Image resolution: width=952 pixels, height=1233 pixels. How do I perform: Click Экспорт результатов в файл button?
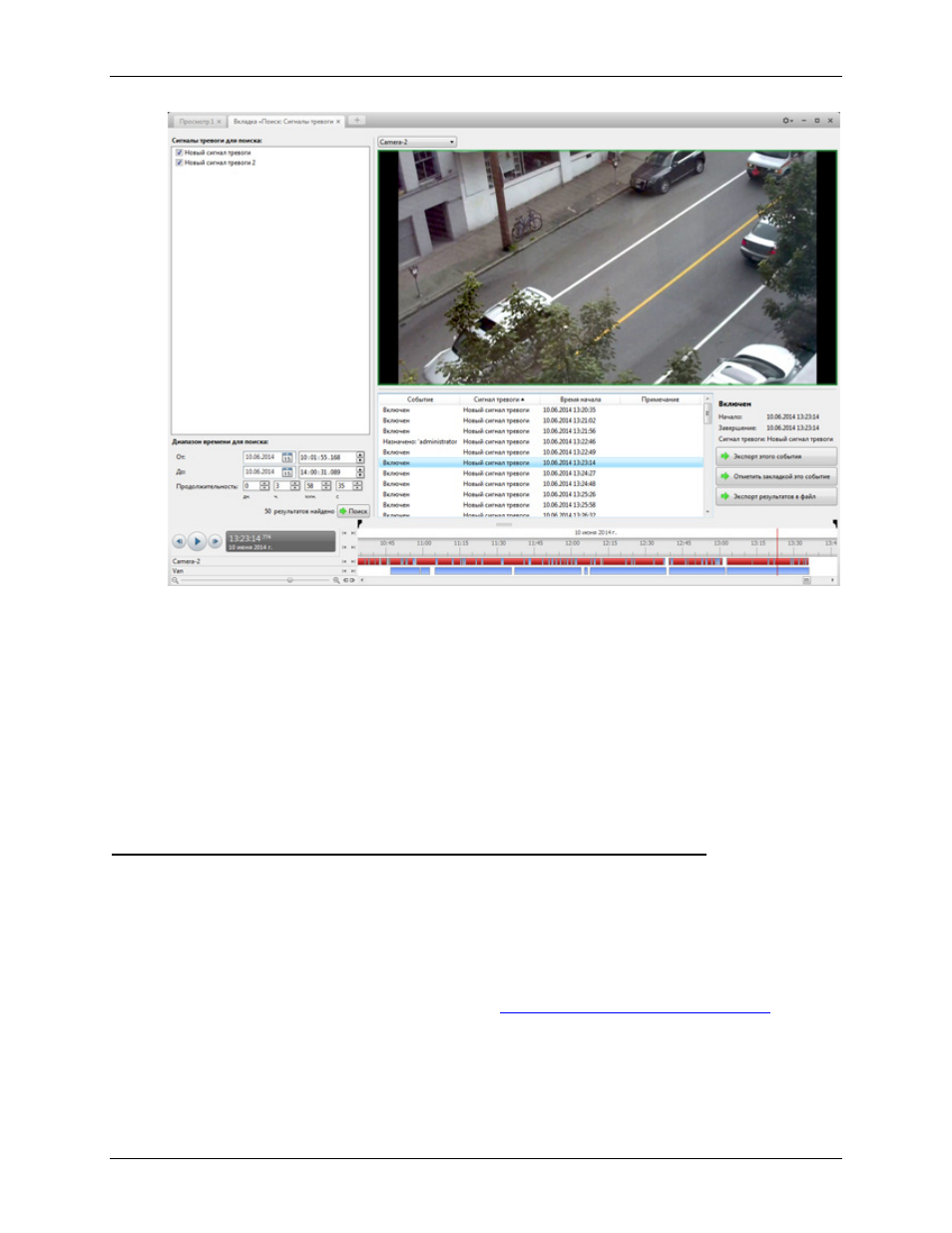click(x=776, y=496)
